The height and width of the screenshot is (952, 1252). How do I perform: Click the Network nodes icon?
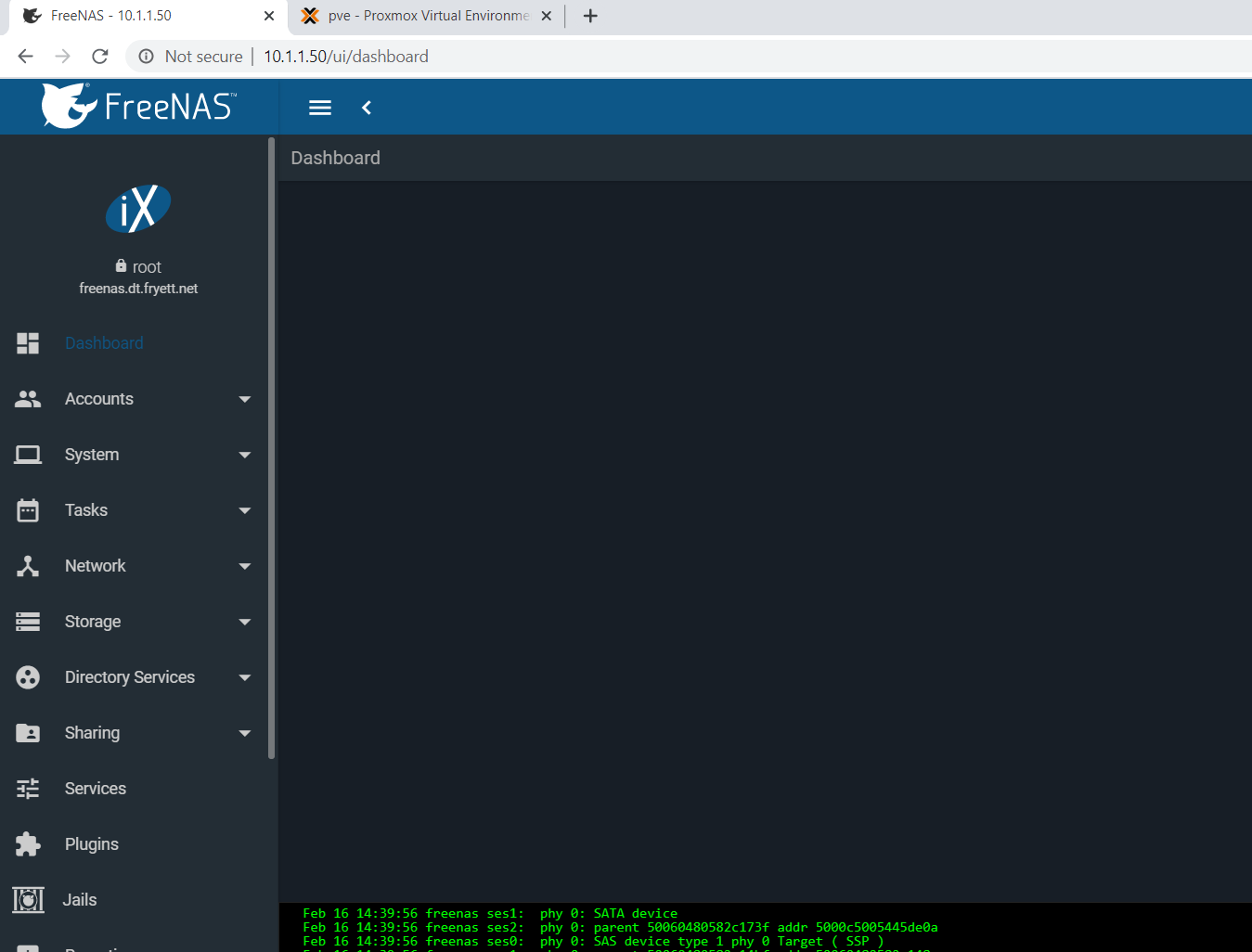click(28, 566)
